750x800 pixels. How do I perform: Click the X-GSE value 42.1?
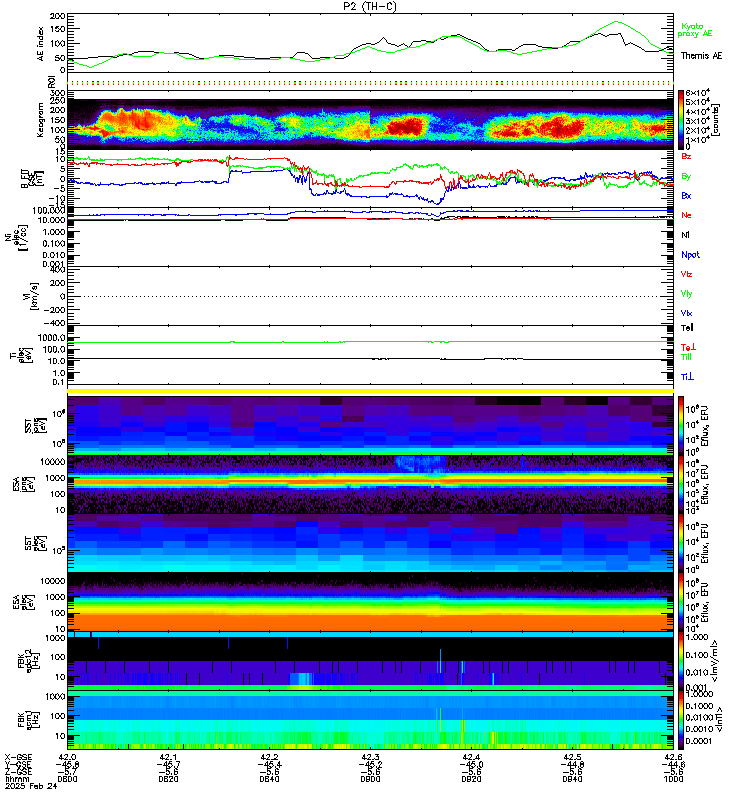coord(168,757)
